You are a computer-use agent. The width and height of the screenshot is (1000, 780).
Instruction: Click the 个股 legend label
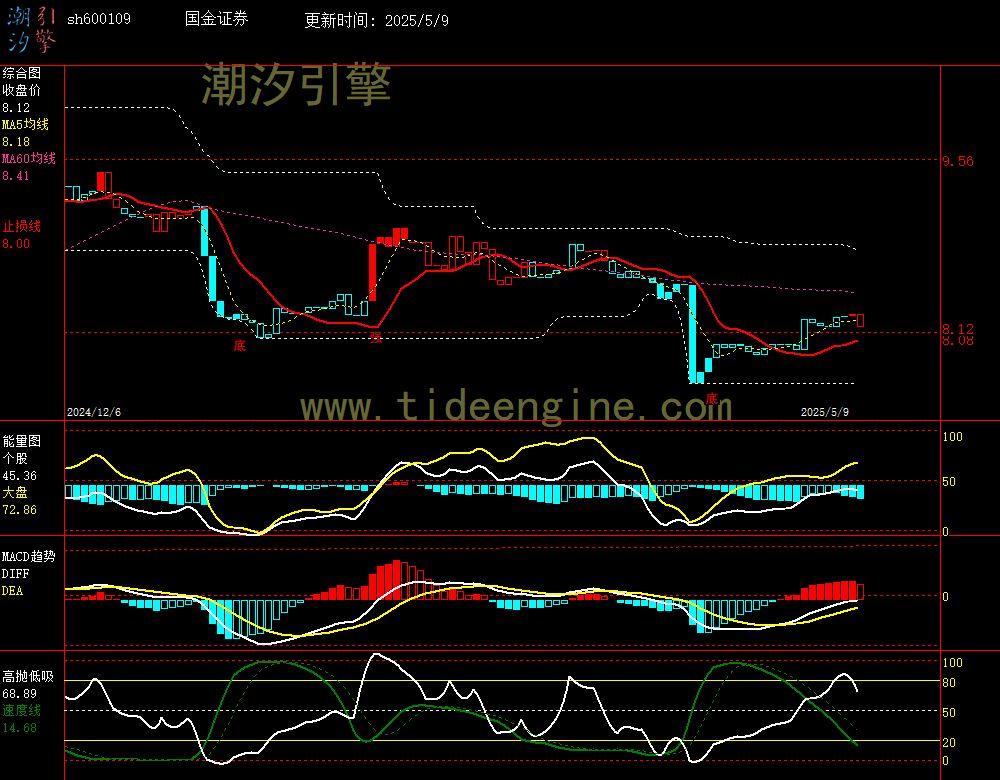point(15,459)
